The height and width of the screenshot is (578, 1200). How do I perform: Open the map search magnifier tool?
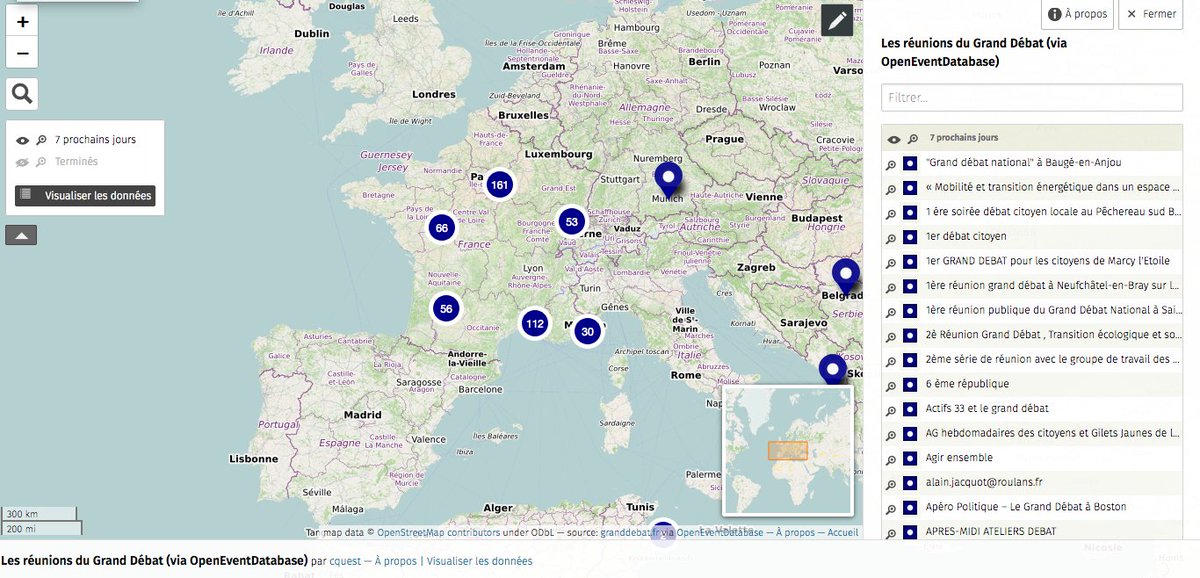21,92
